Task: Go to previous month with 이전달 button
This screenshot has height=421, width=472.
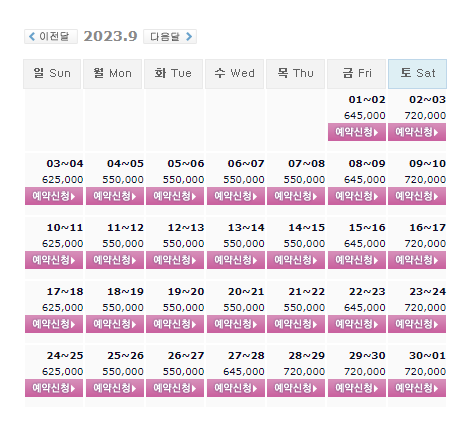Action: (x=51, y=36)
